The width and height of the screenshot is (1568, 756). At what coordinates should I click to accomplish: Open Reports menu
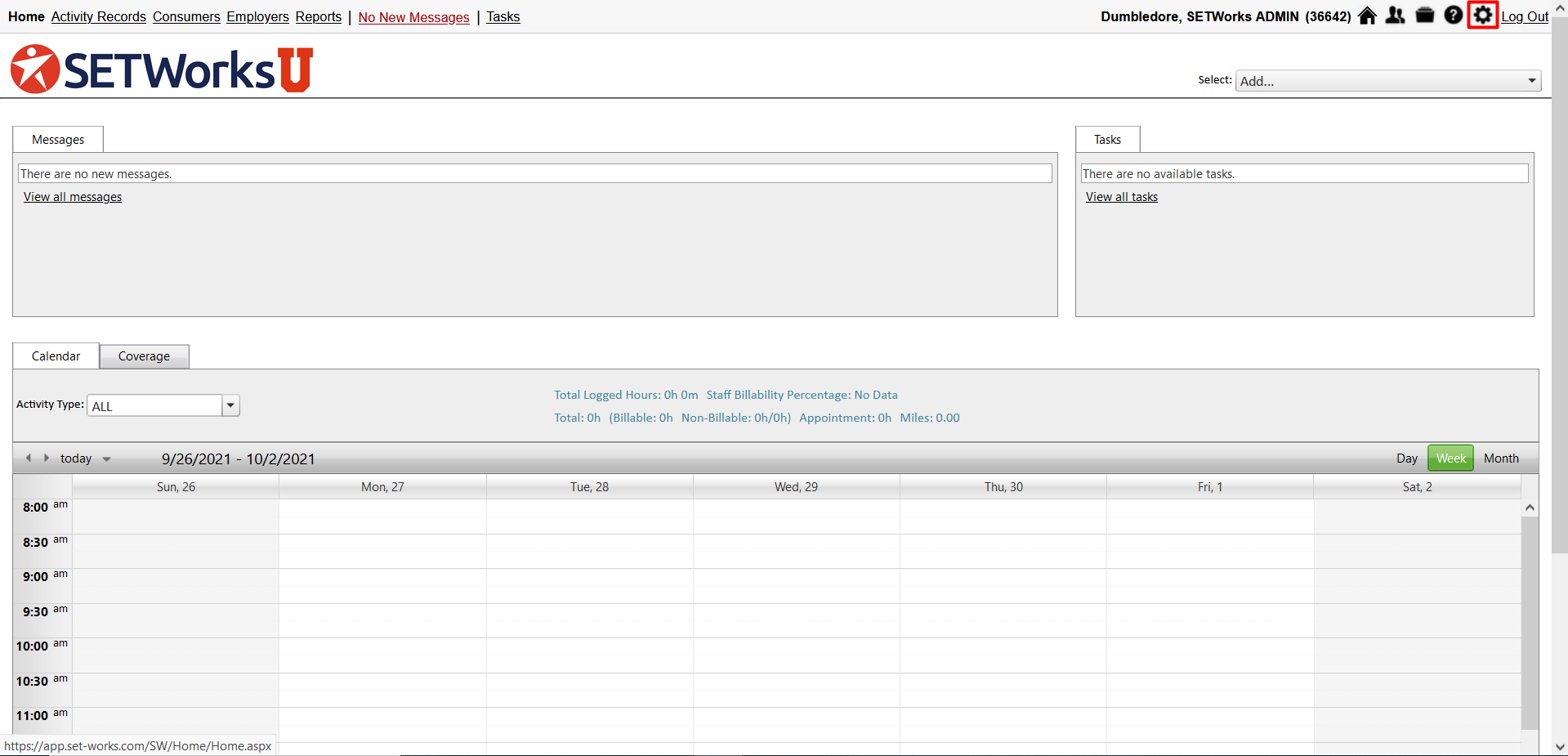[x=319, y=16]
